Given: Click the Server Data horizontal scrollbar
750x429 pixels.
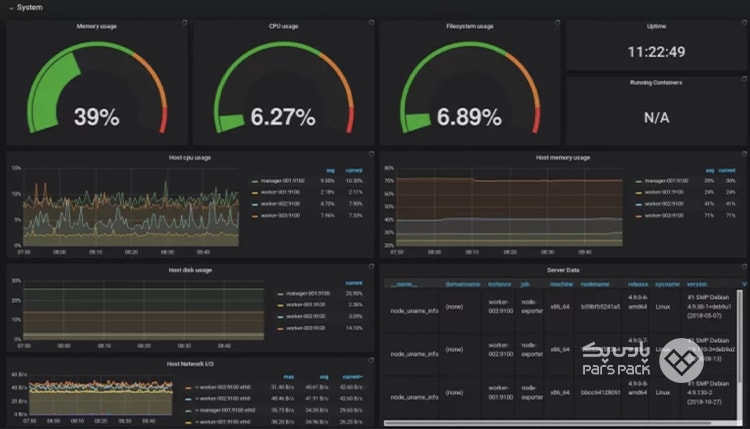Looking at the screenshot, I should click(x=548, y=423).
